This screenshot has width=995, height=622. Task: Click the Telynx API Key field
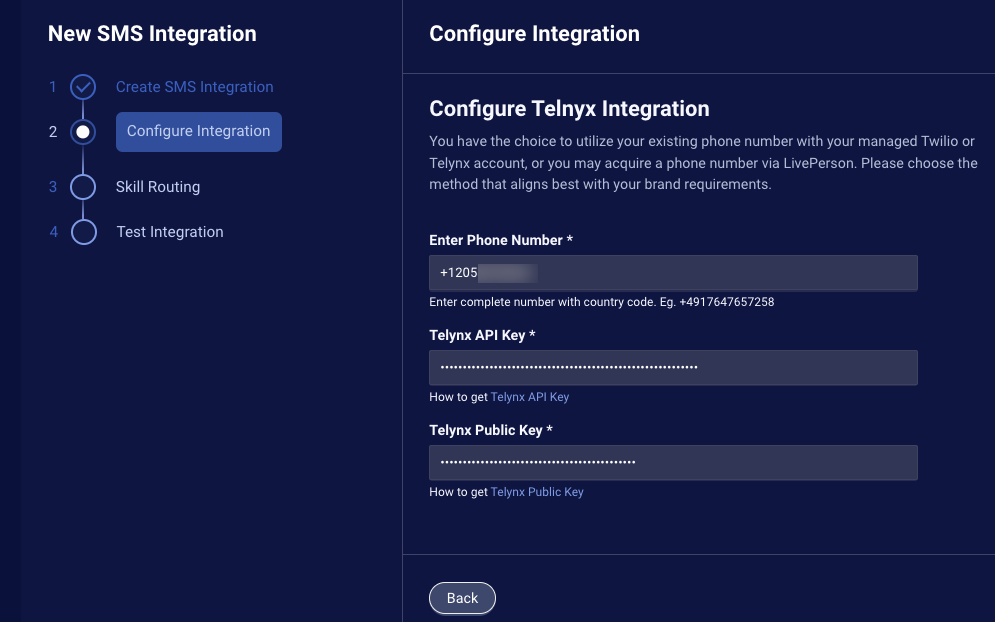(x=673, y=367)
